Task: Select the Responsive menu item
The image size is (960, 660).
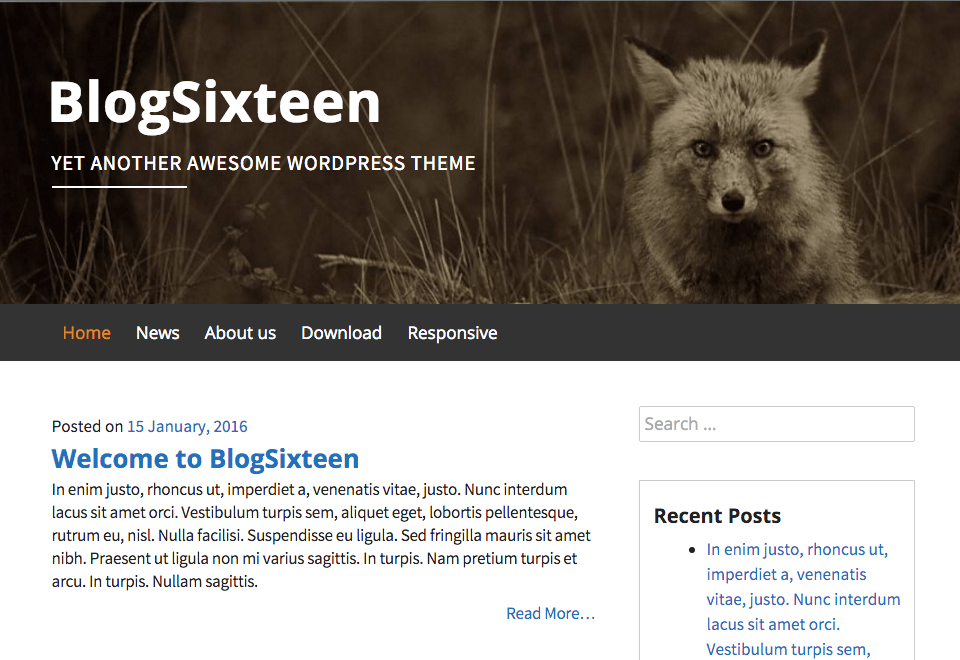Action: point(452,333)
